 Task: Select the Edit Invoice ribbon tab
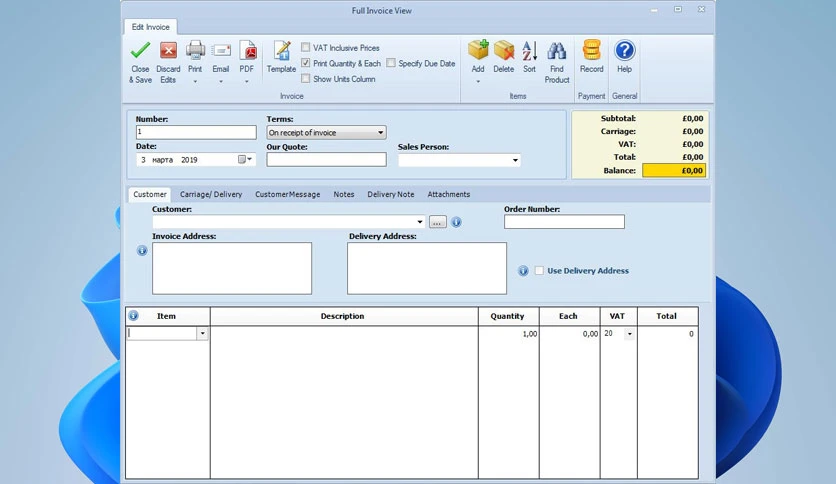point(150,27)
